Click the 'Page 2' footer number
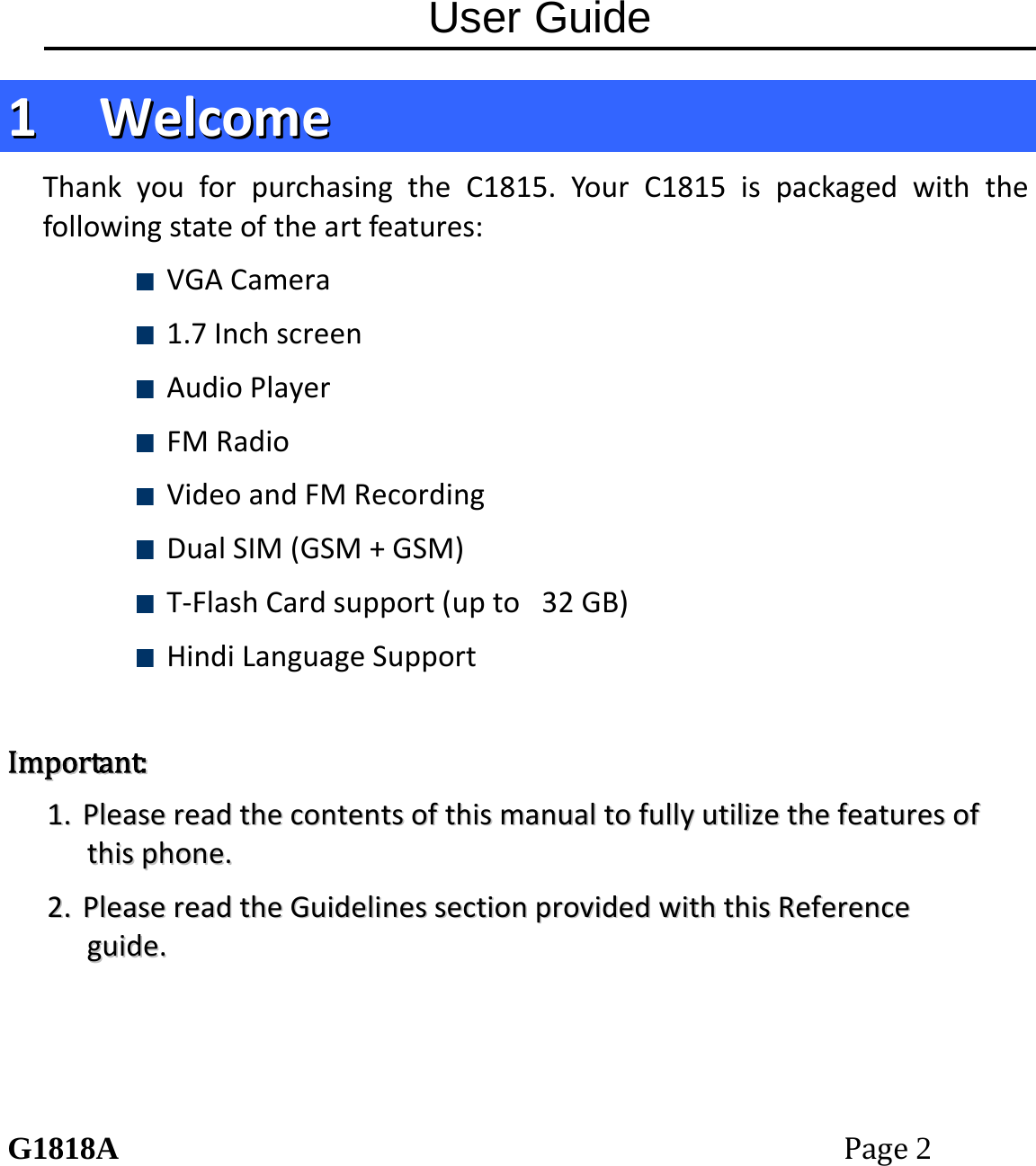 tap(888, 1150)
